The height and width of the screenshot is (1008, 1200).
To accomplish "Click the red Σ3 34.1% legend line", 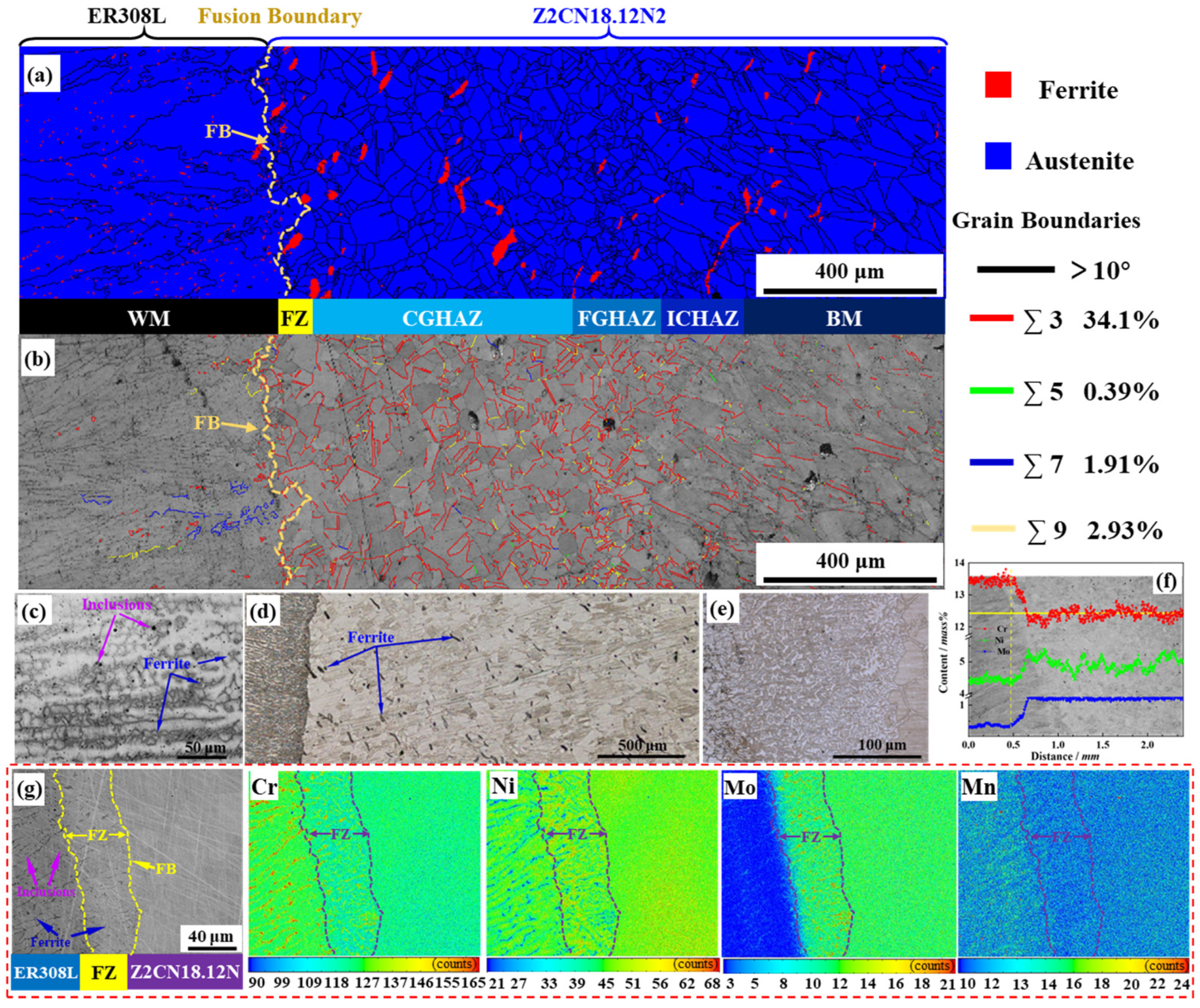I will (991, 318).
